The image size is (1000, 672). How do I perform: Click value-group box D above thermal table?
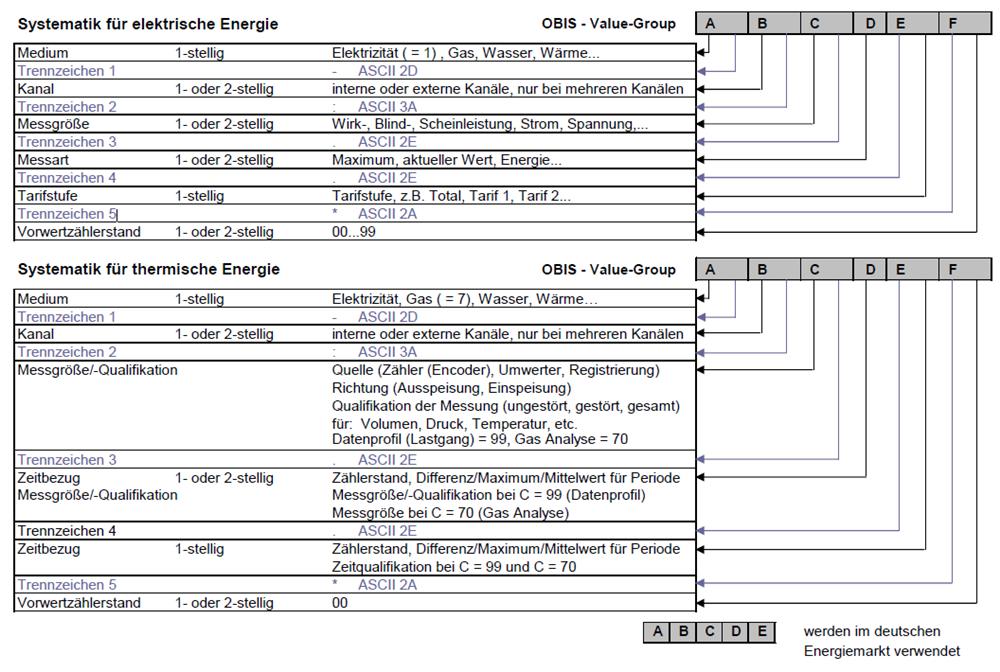tap(869, 269)
